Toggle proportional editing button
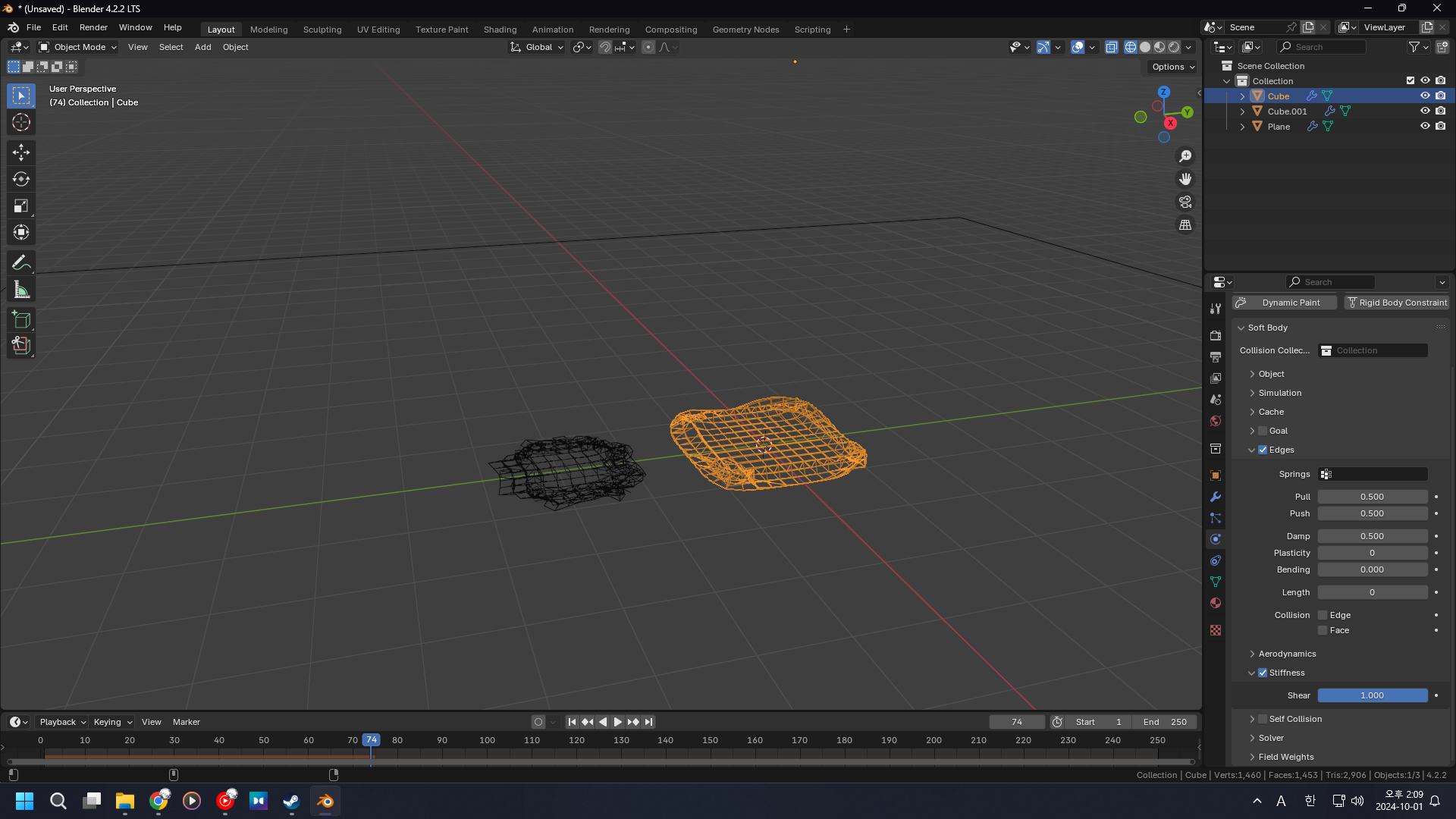The height and width of the screenshot is (819, 1456). [648, 47]
